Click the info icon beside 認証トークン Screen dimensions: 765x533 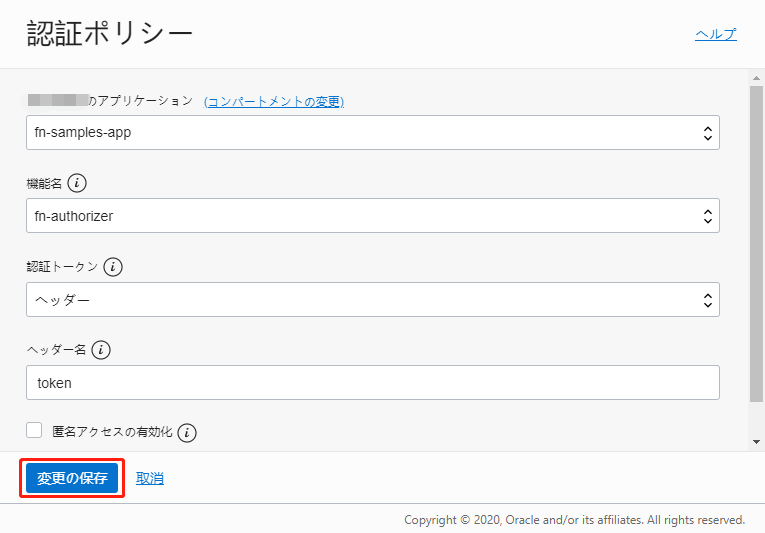tap(113, 267)
